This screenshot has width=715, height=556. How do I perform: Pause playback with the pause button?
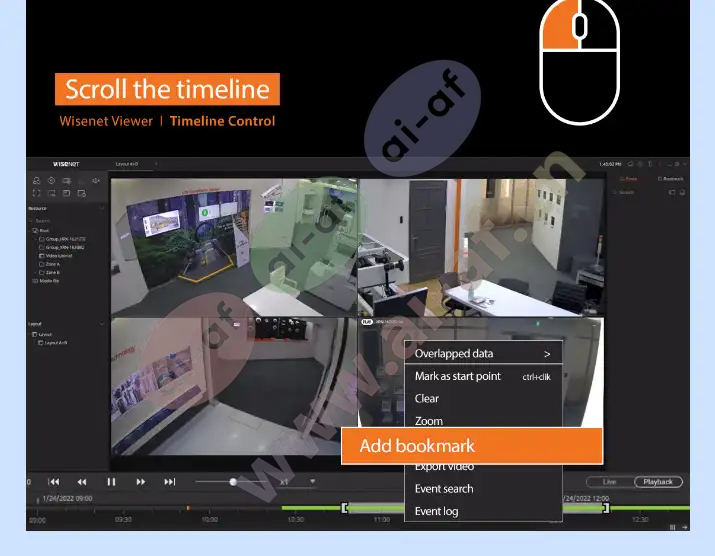111,482
